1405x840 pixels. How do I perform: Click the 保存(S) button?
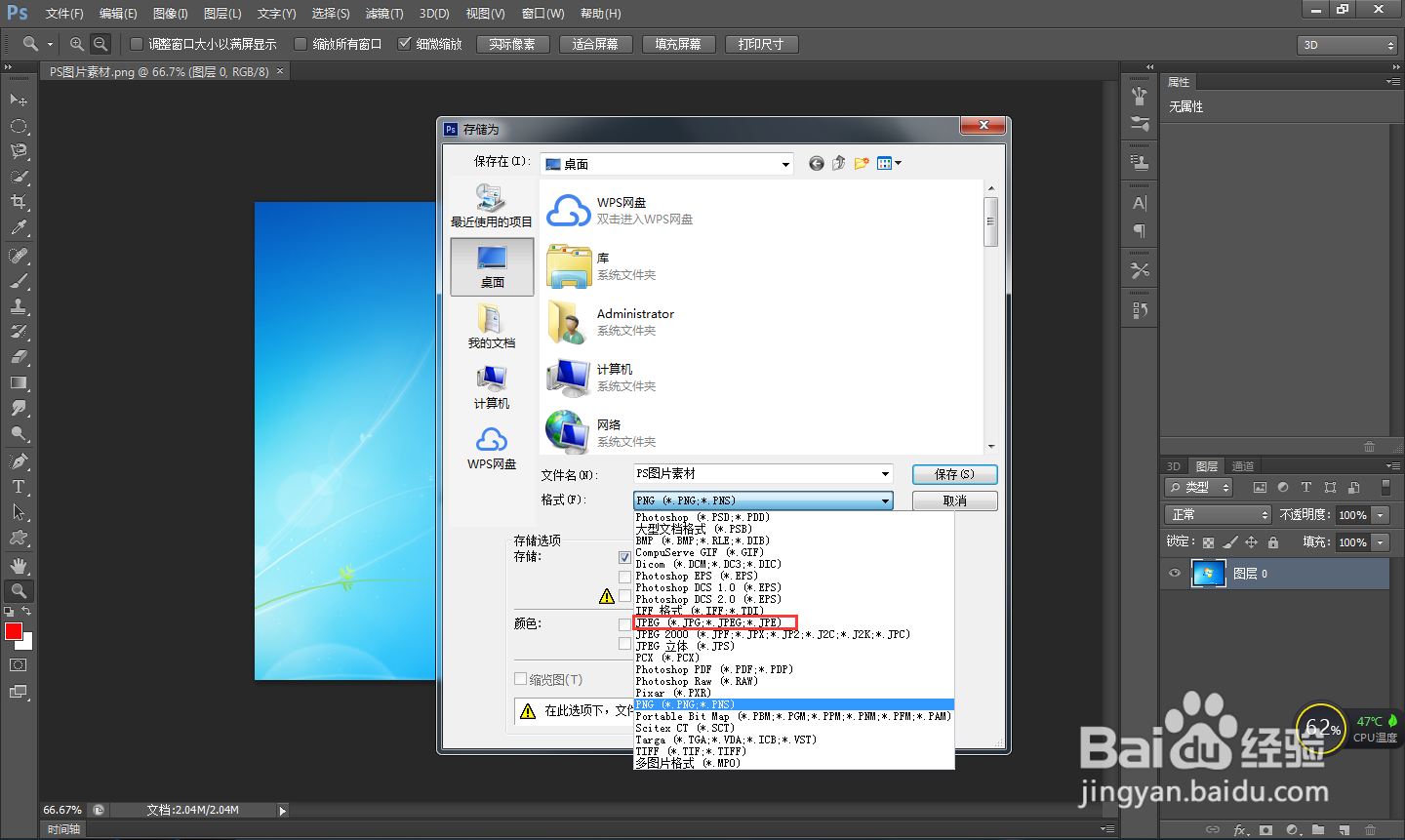(954, 474)
